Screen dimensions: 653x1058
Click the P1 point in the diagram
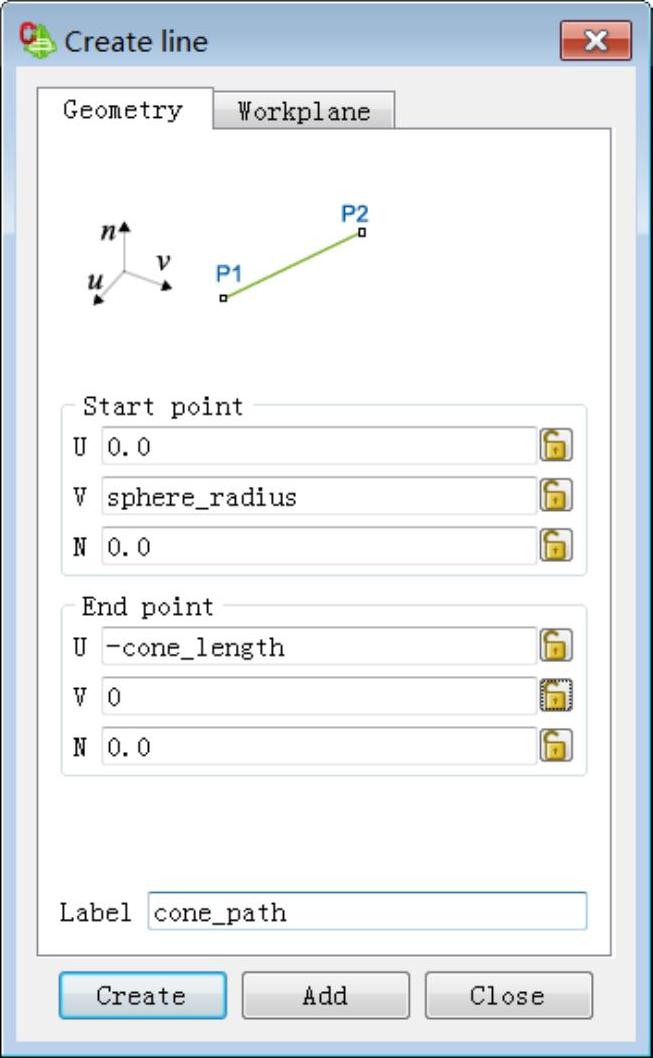coord(223,298)
